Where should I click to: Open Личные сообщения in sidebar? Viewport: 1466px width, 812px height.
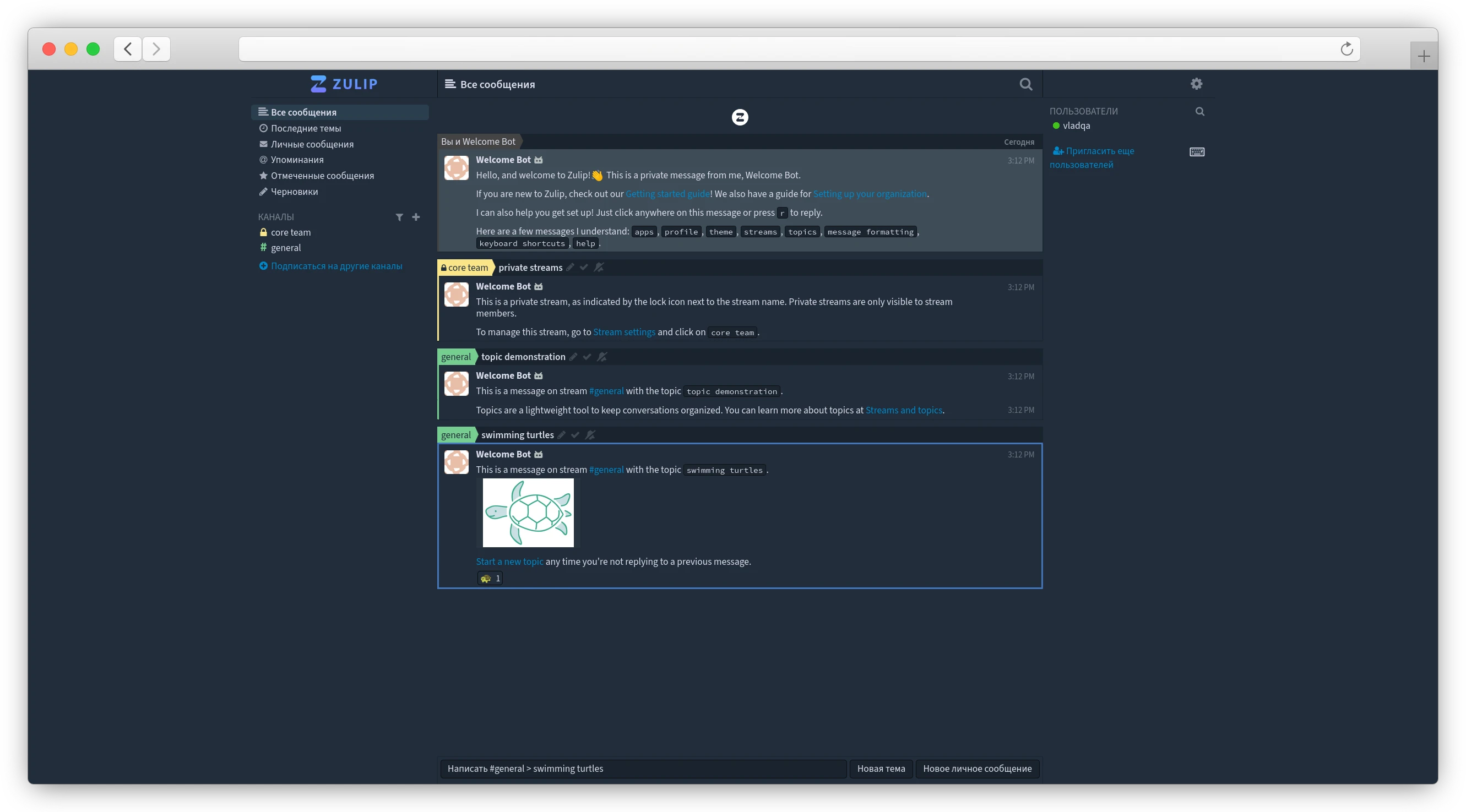[x=312, y=145]
